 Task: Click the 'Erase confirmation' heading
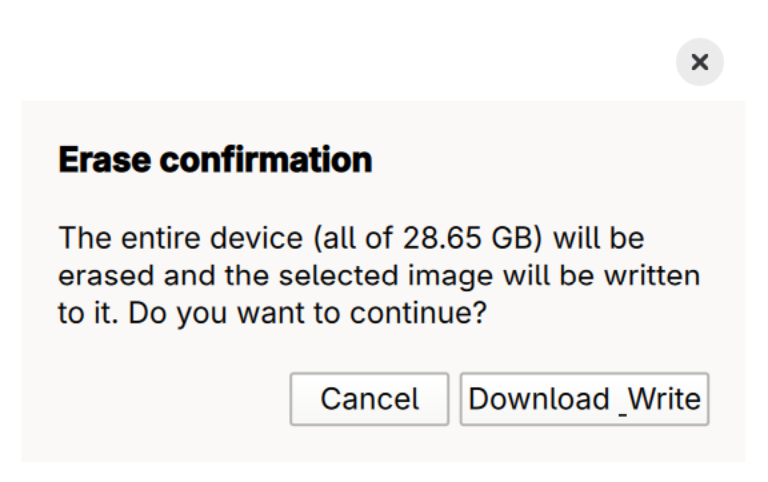pyautogui.click(x=215, y=159)
